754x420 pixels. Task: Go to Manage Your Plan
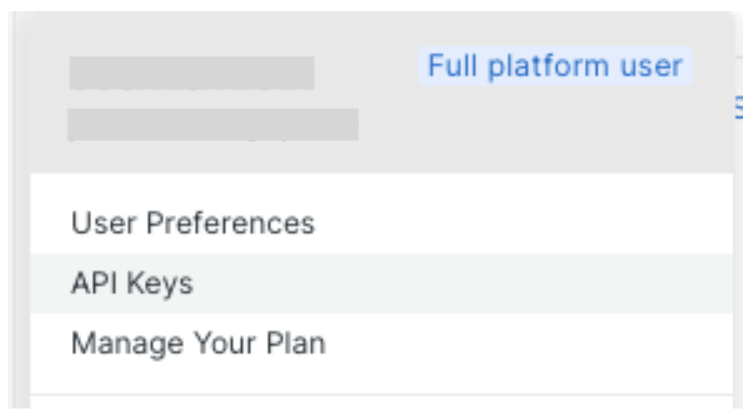click(198, 344)
